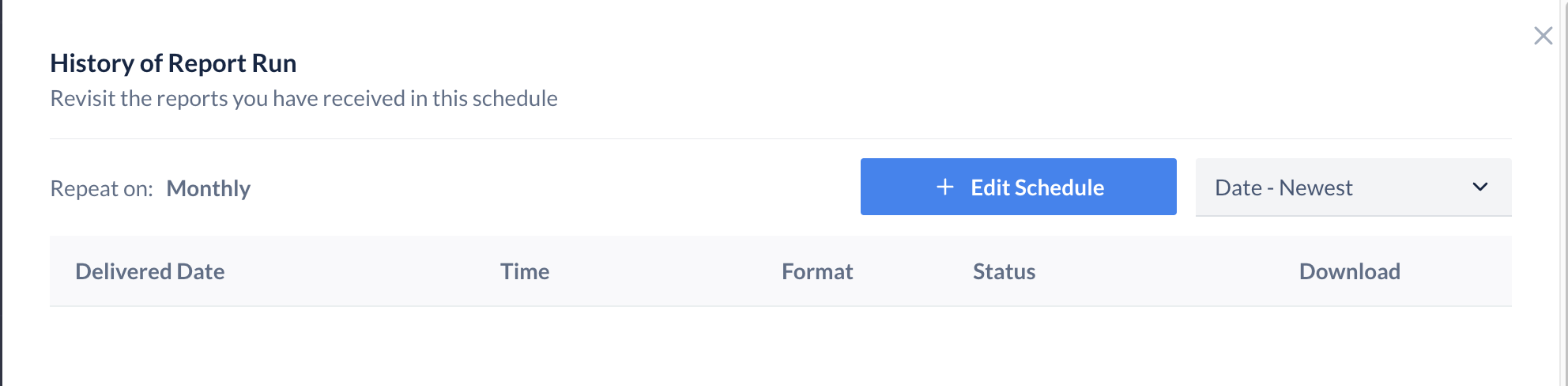Click the Status column header
Viewport: 1568px width, 386px height.
pyautogui.click(x=1004, y=271)
